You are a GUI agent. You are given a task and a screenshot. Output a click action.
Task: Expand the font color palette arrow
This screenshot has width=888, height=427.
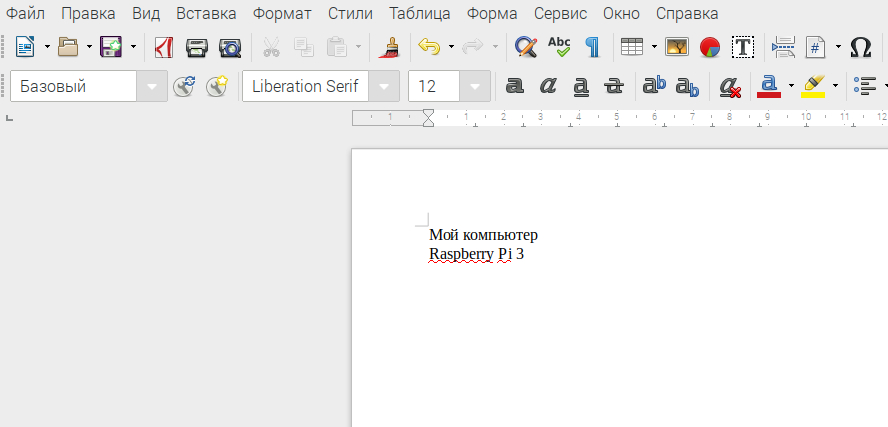click(791, 86)
